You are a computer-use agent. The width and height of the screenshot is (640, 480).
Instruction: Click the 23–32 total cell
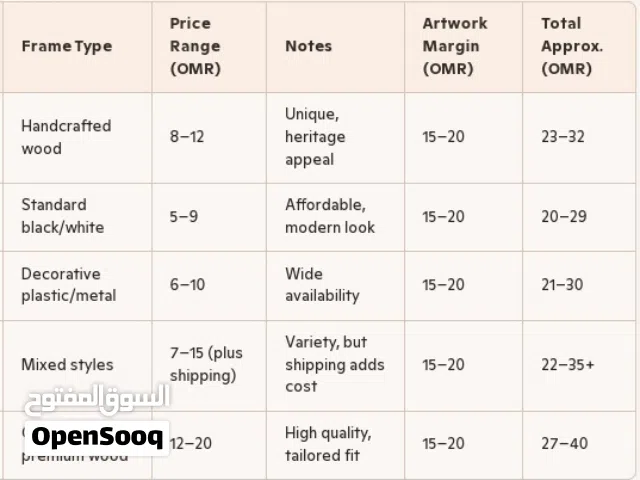pos(564,137)
